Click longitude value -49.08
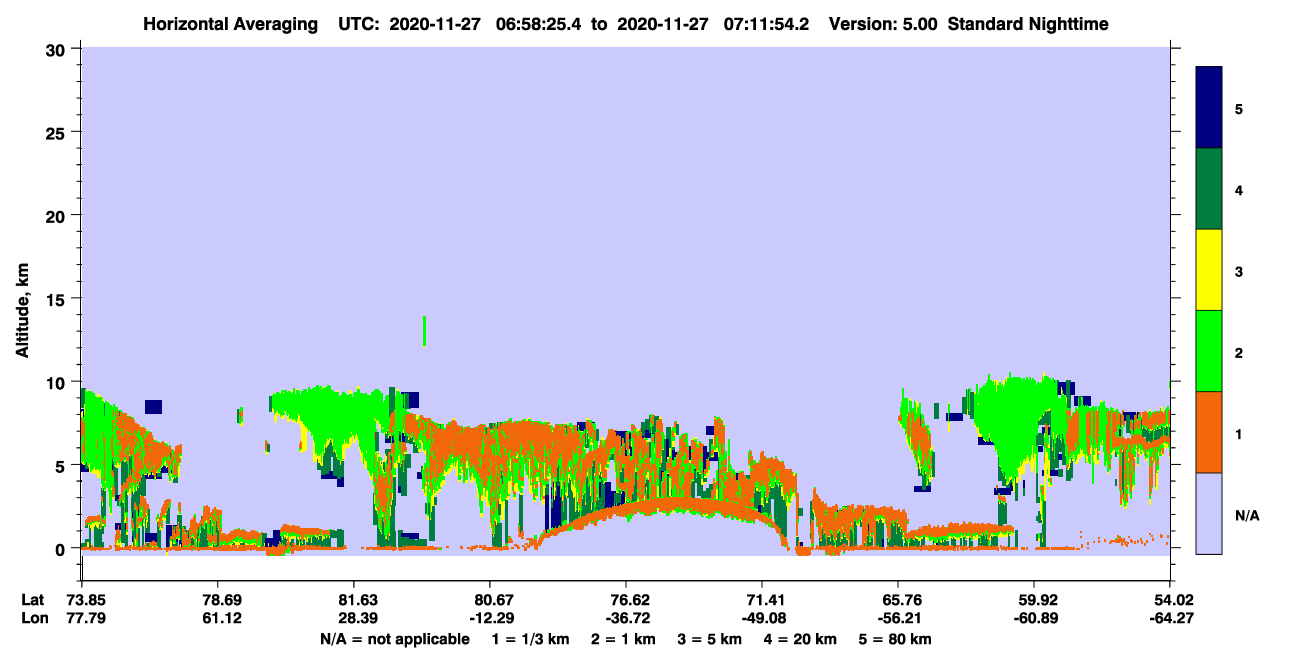The image size is (1300, 667). point(762,618)
